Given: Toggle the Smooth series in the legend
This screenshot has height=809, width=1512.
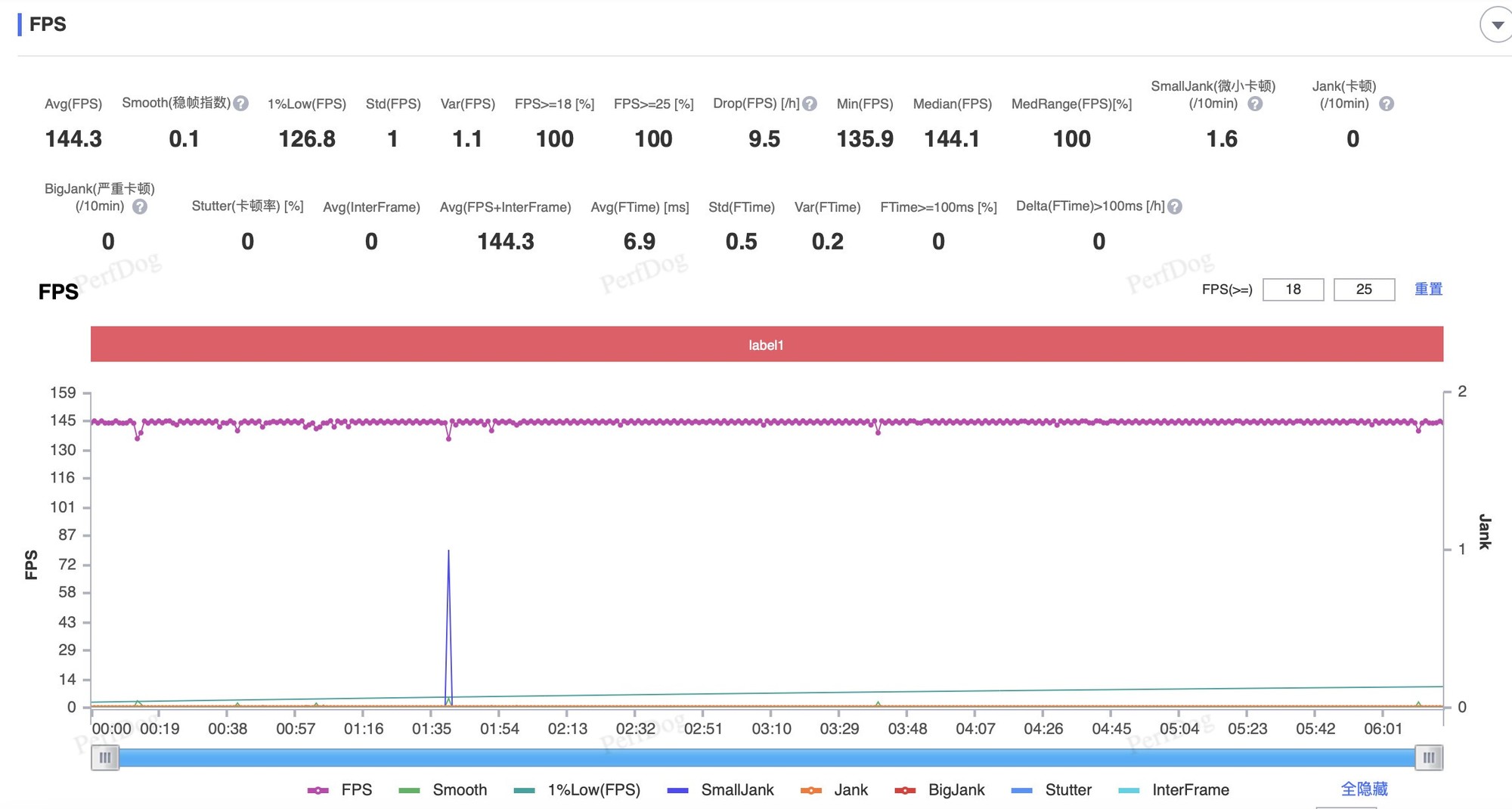Looking at the screenshot, I should pyautogui.click(x=443, y=790).
